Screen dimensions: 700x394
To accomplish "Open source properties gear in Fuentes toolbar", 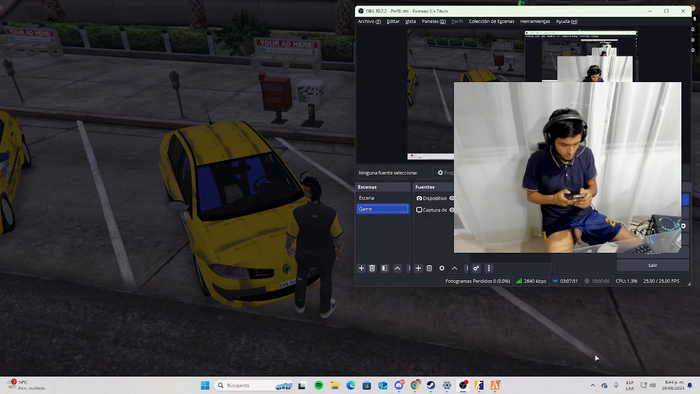I will click(442, 268).
